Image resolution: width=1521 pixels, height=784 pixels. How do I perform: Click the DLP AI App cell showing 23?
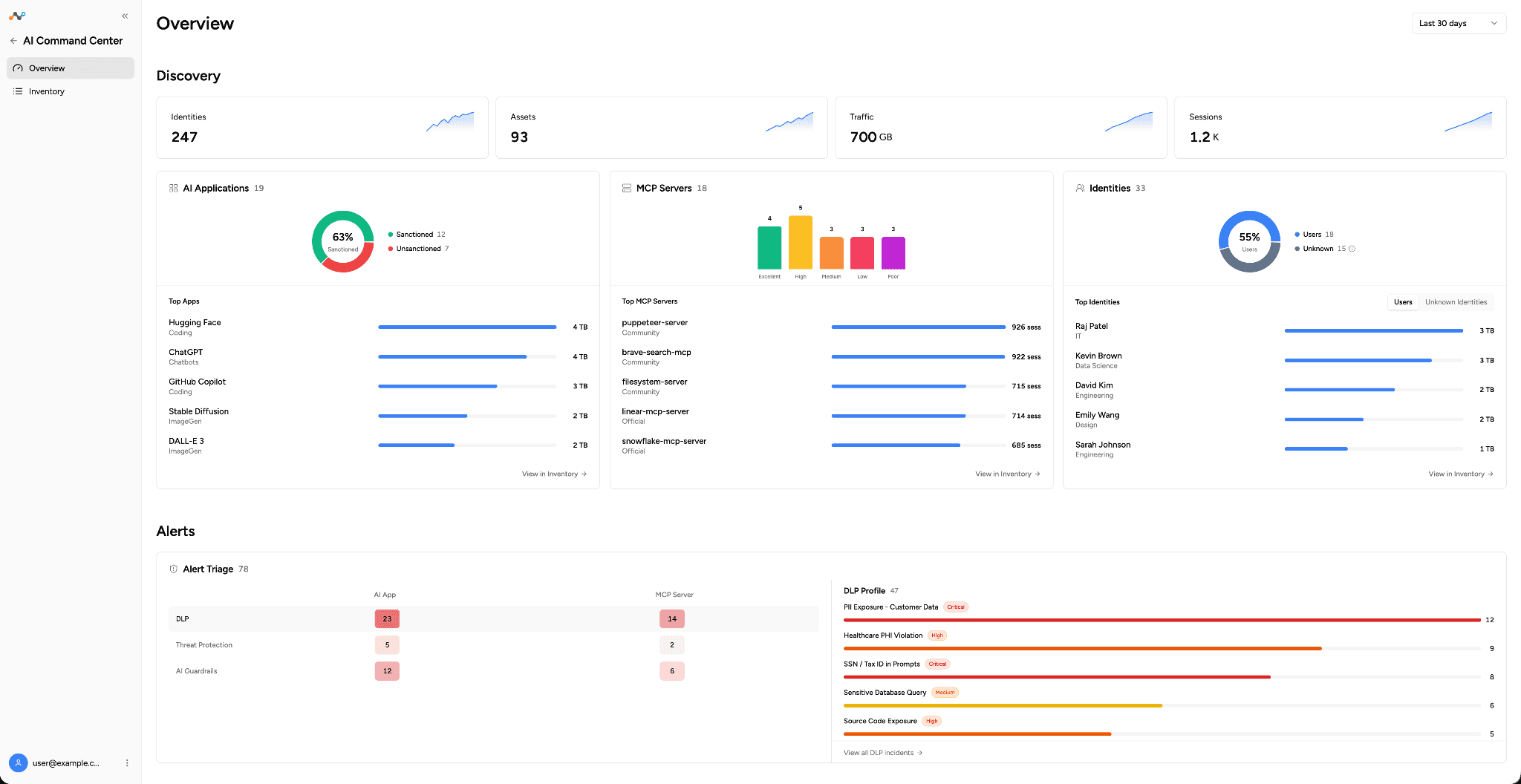pos(387,618)
